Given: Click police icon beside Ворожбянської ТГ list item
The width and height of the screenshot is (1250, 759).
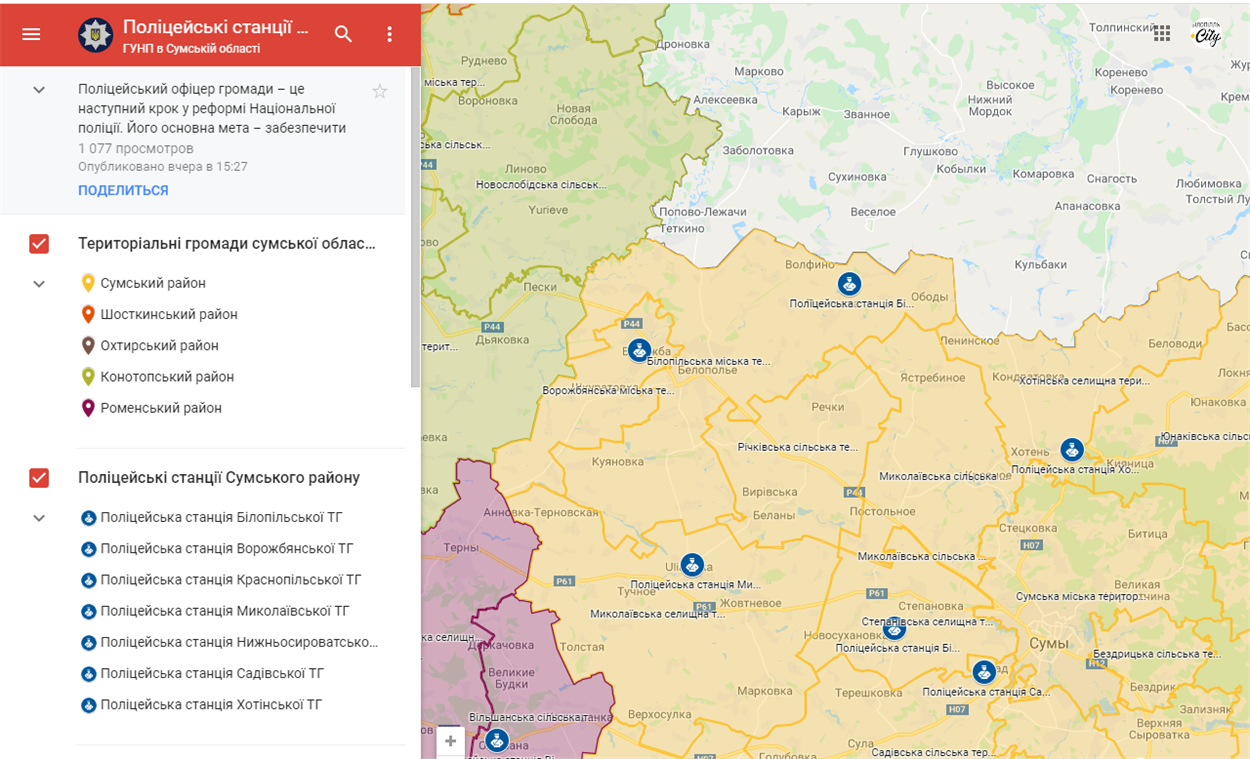Looking at the screenshot, I should 88,549.
